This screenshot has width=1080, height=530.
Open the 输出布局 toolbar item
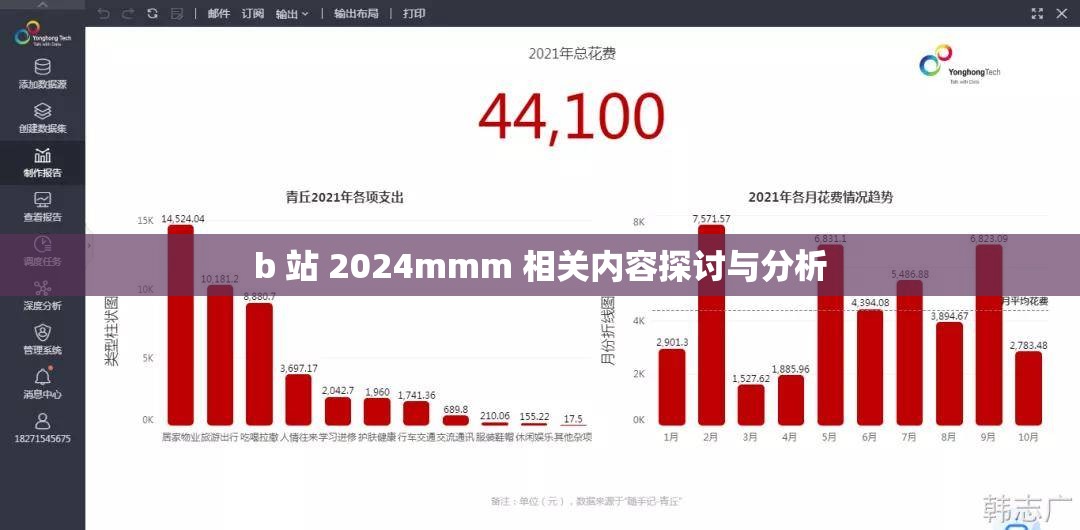[356, 13]
